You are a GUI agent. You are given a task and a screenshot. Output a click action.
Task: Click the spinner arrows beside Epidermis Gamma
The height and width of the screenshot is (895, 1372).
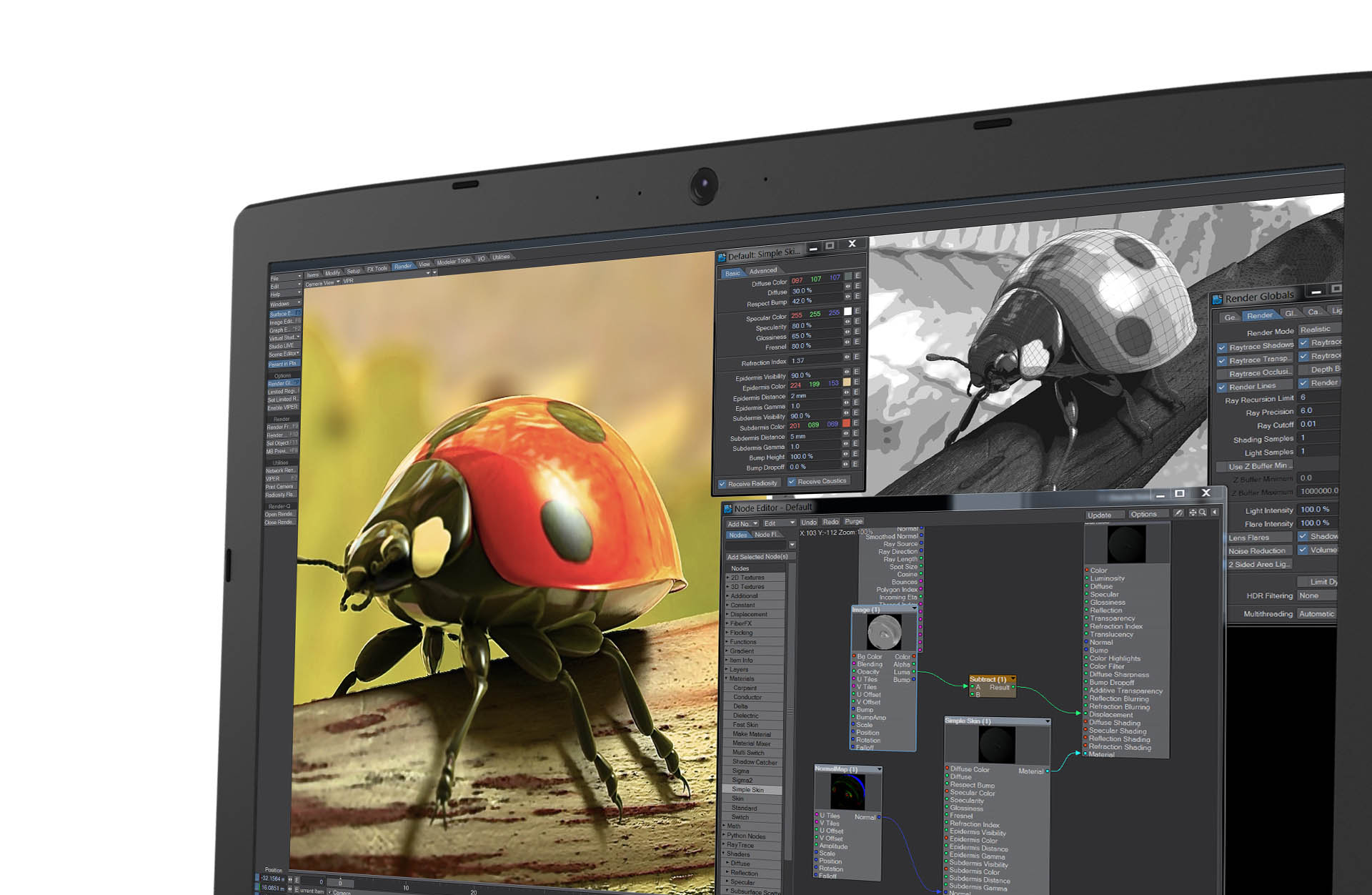click(x=847, y=402)
